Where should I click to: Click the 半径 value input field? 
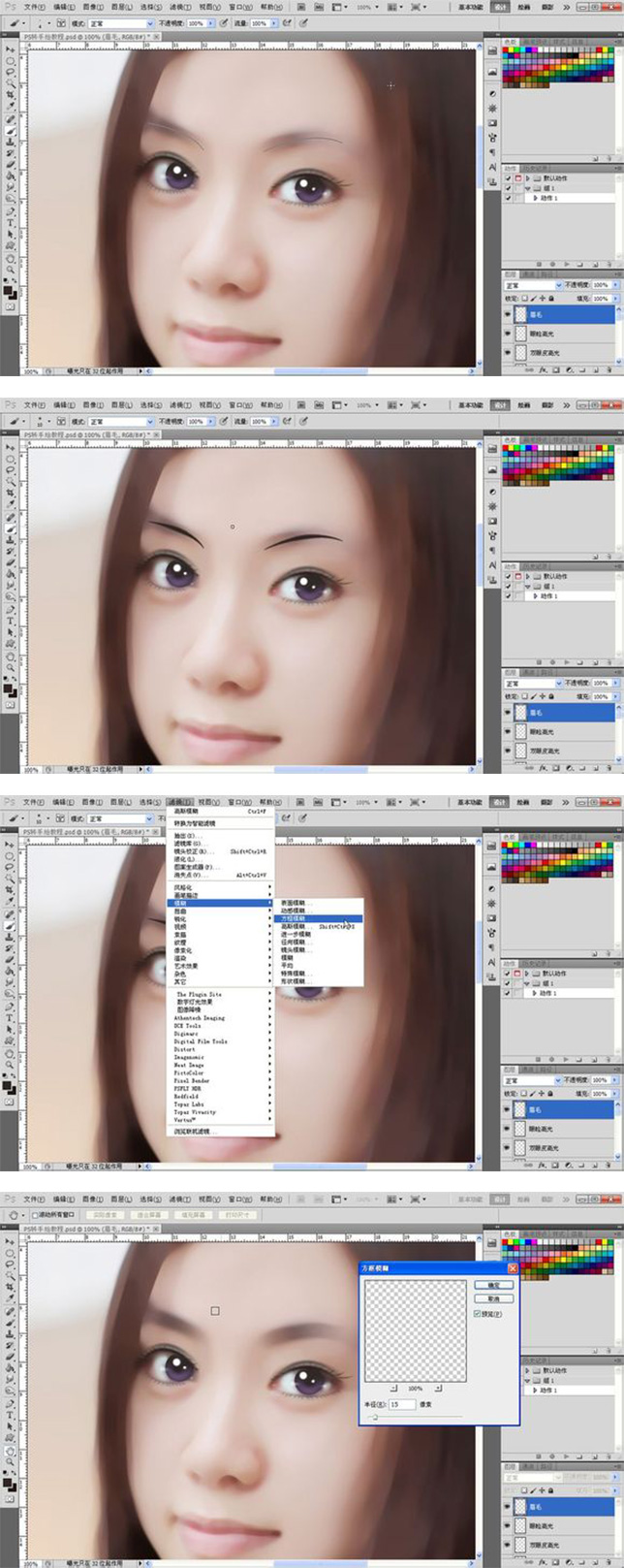coord(401,1404)
